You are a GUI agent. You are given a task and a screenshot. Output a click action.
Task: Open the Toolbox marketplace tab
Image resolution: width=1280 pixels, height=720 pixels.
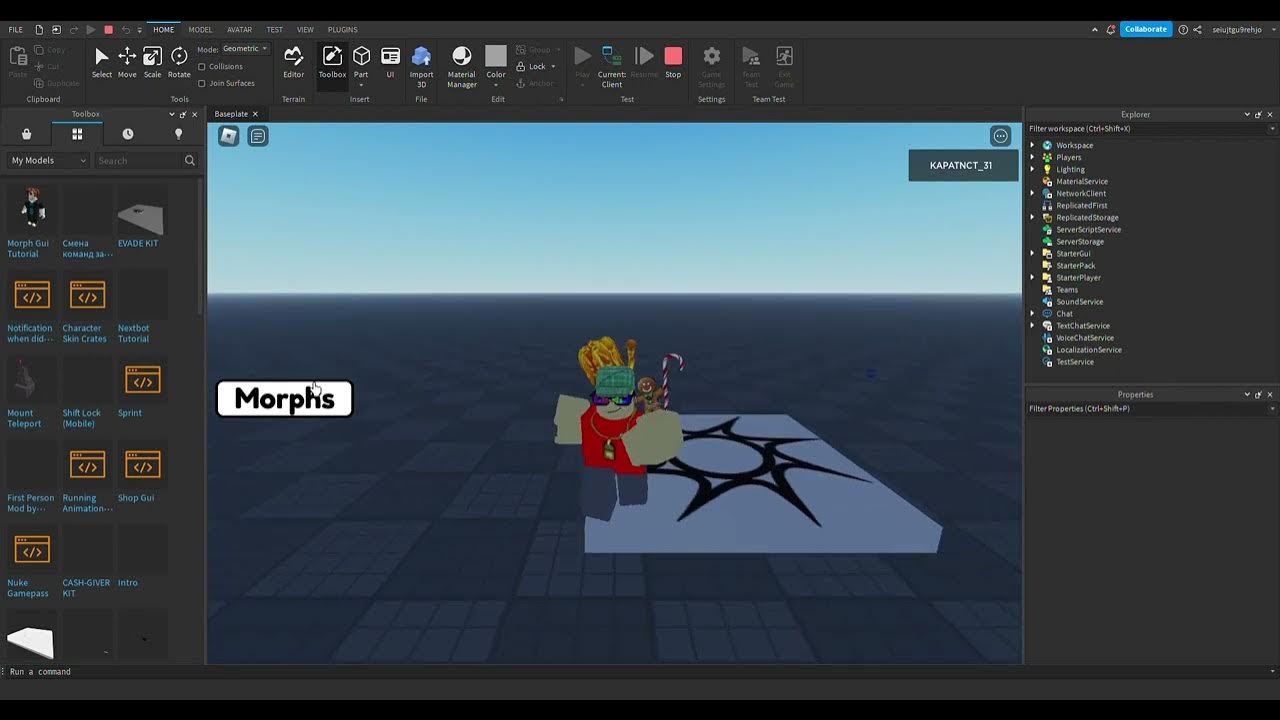tap(27, 134)
